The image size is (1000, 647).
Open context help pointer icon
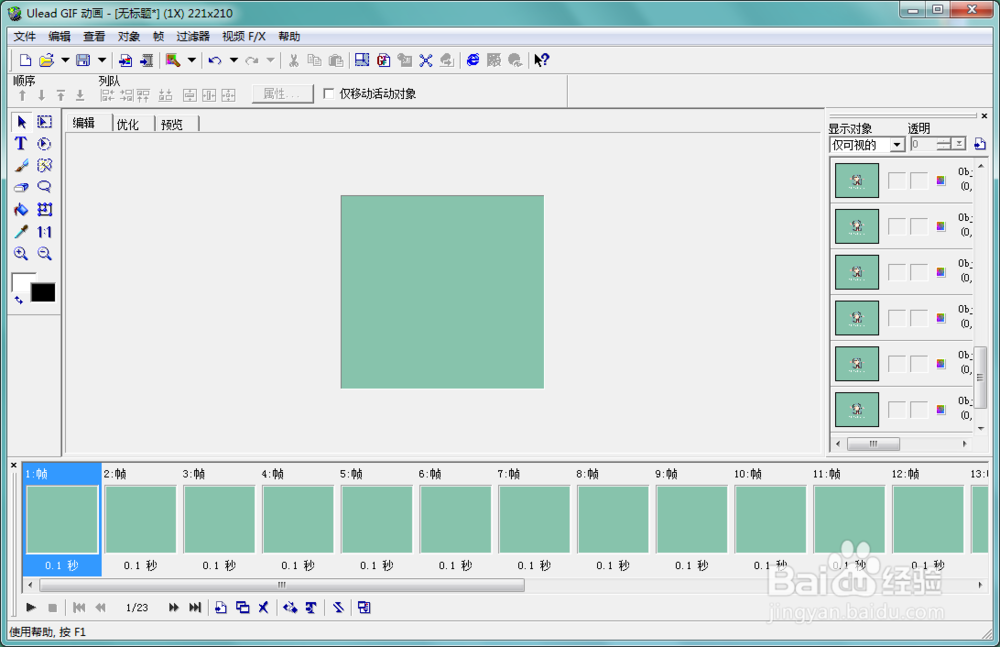click(541, 60)
